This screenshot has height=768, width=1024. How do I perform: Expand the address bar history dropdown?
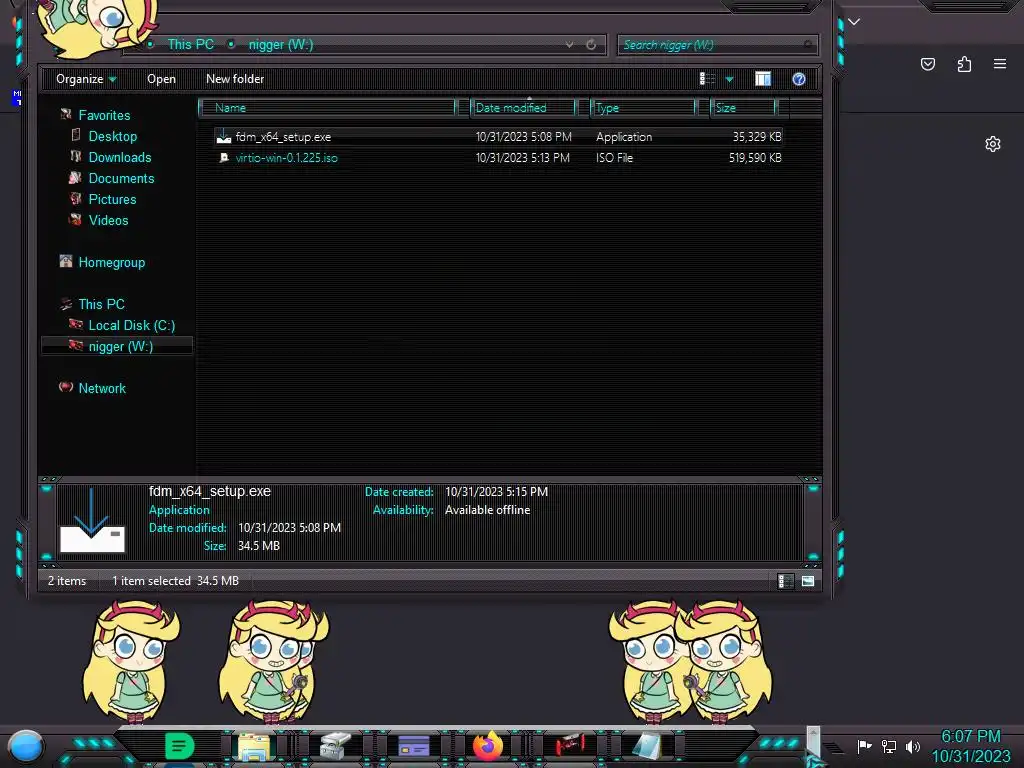pyautogui.click(x=569, y=44)
